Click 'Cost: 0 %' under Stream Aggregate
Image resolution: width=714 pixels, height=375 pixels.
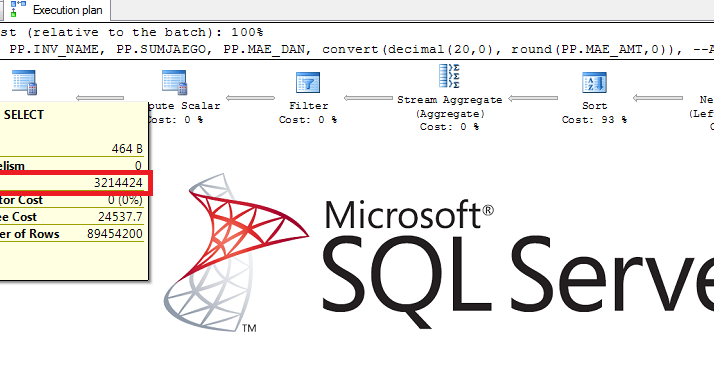[449, 127]
